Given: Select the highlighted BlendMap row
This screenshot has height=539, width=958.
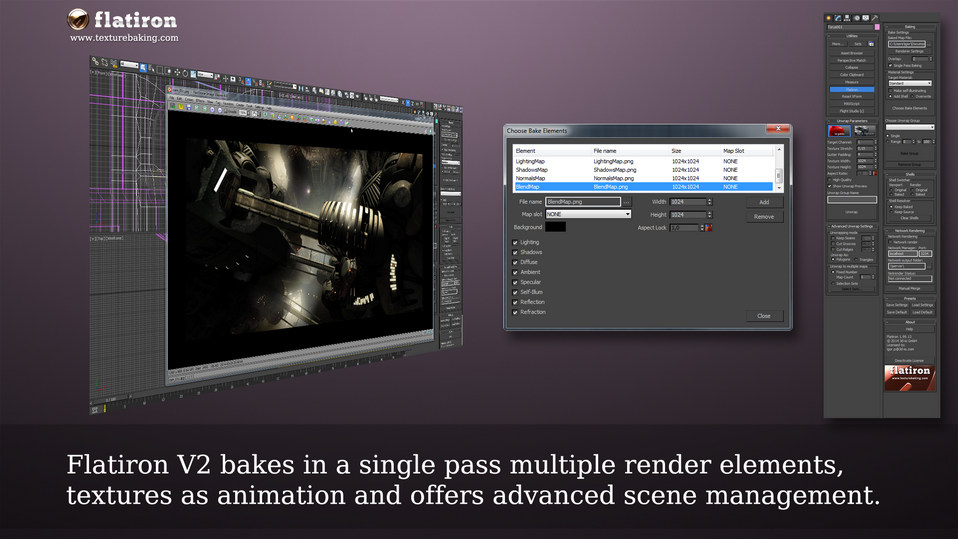Looking at the screenshot, I should point(643,187).
